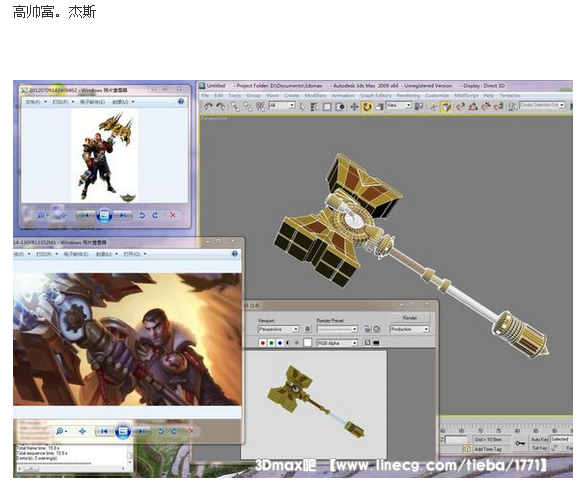The image size is (576, 482).
Task: Open the 'Production' render mode dropdown
Action: point(410,329)
